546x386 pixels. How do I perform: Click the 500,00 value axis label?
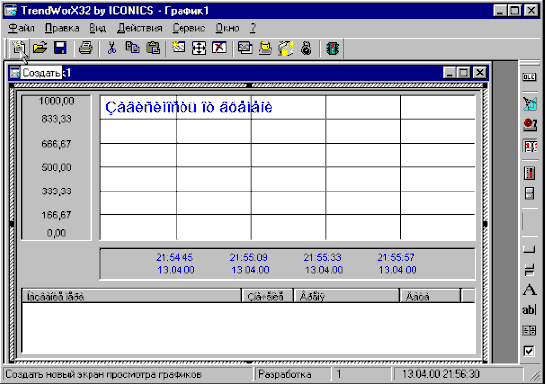click(x=56, y=167)
